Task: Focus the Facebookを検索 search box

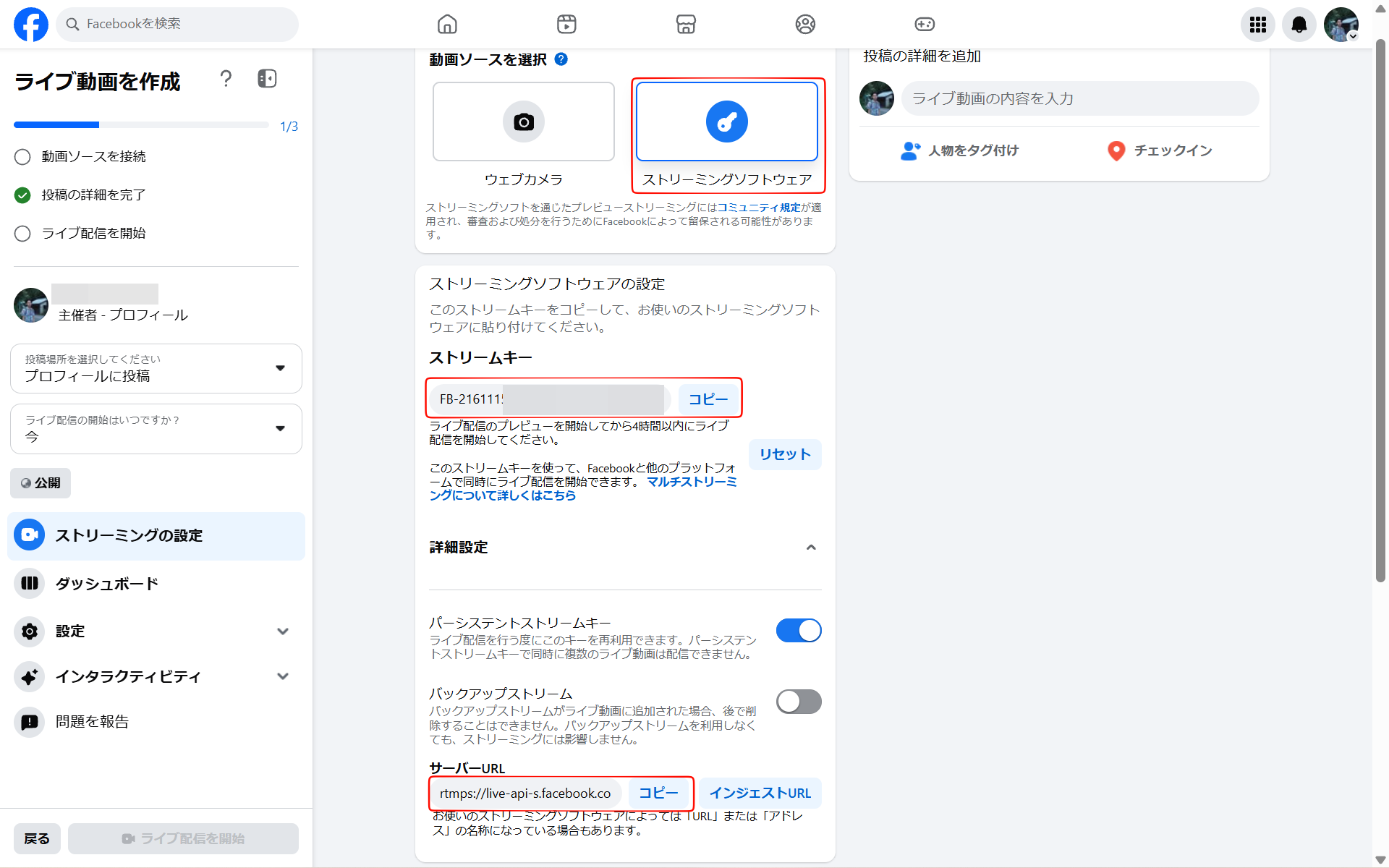Action: tap(177, 24)
